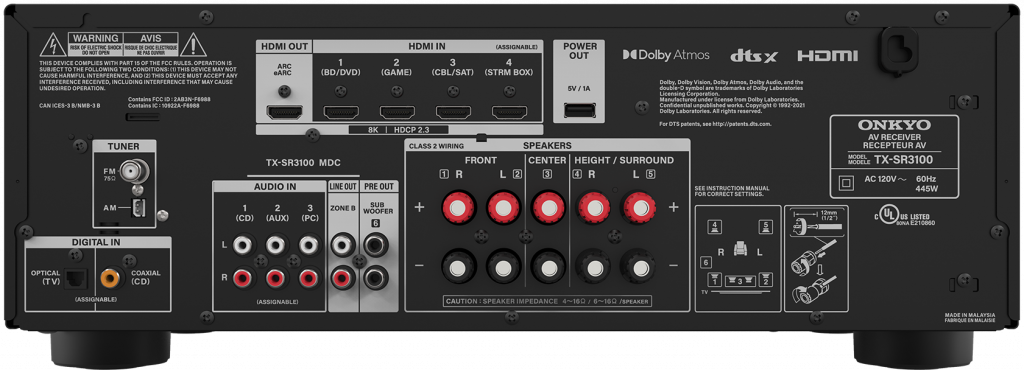Click the POWER OUT 5V/1A USB port
Image resolution: width=1024 pixels, height=370 pixels.
tap(579, 110)
